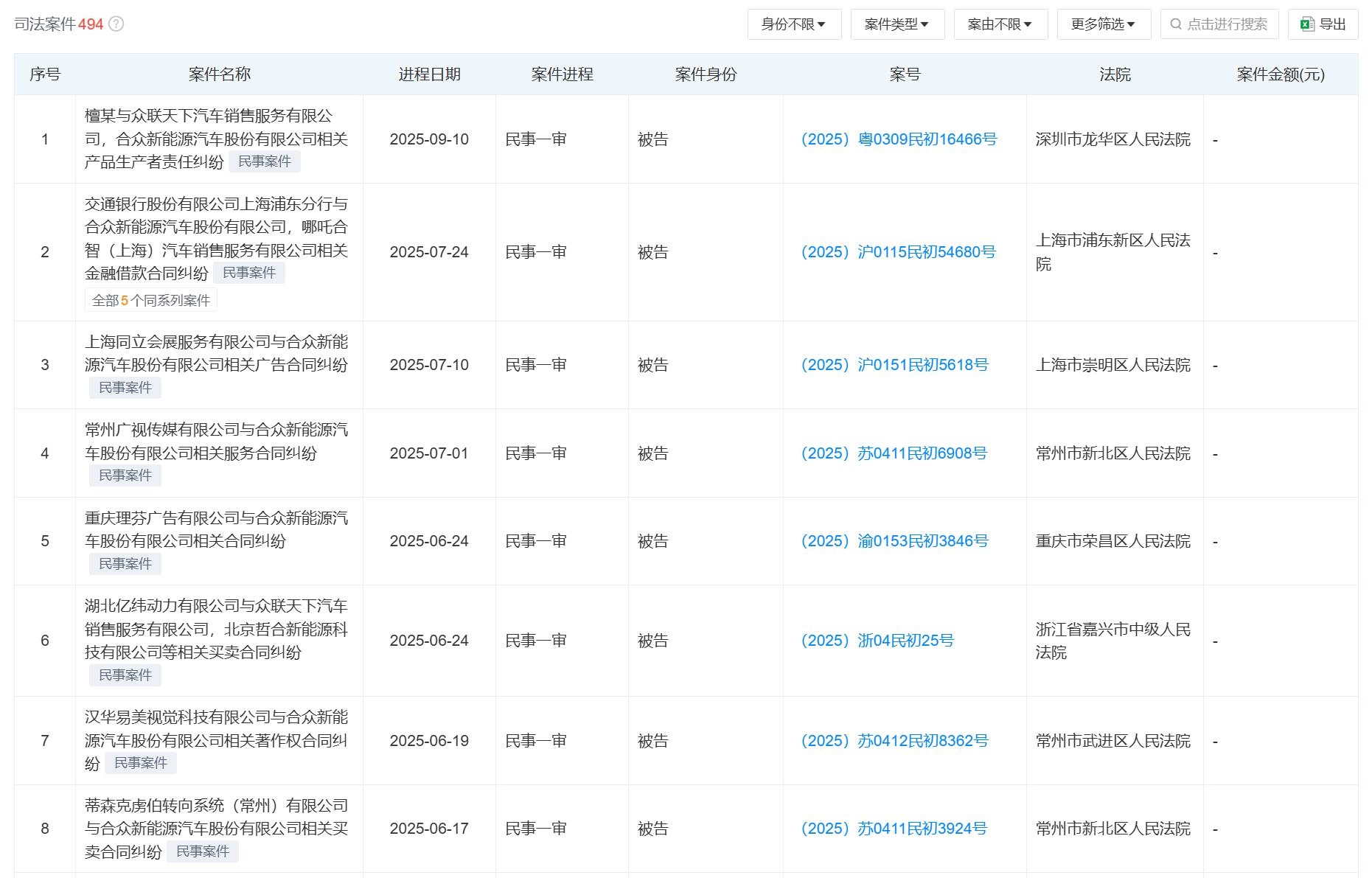This screenshot has width=1372, height=878.
Task: Click the 法院 column header
Action: [1115, 74]
